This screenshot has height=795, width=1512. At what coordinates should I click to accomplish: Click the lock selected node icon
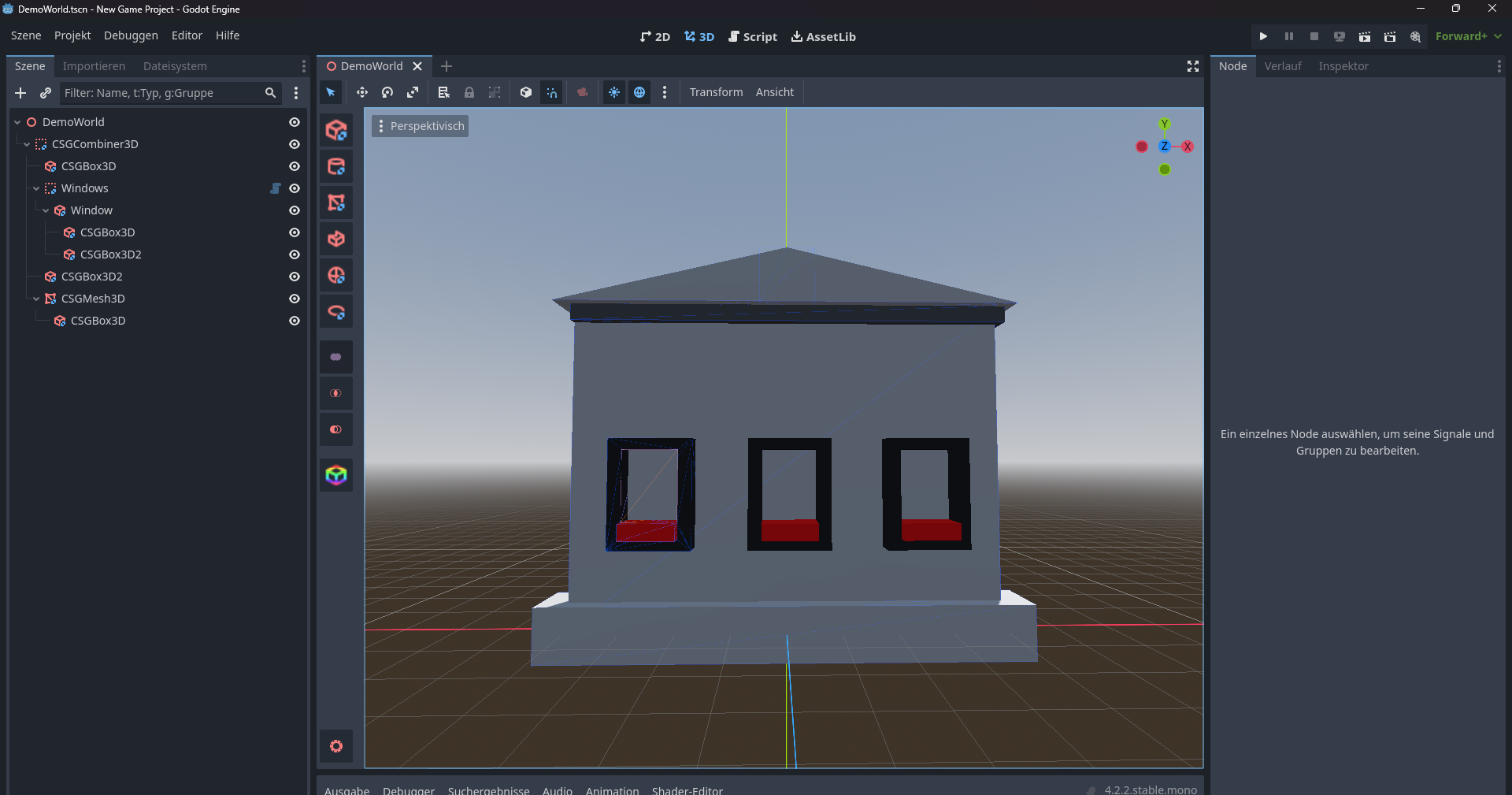(469, 92)
